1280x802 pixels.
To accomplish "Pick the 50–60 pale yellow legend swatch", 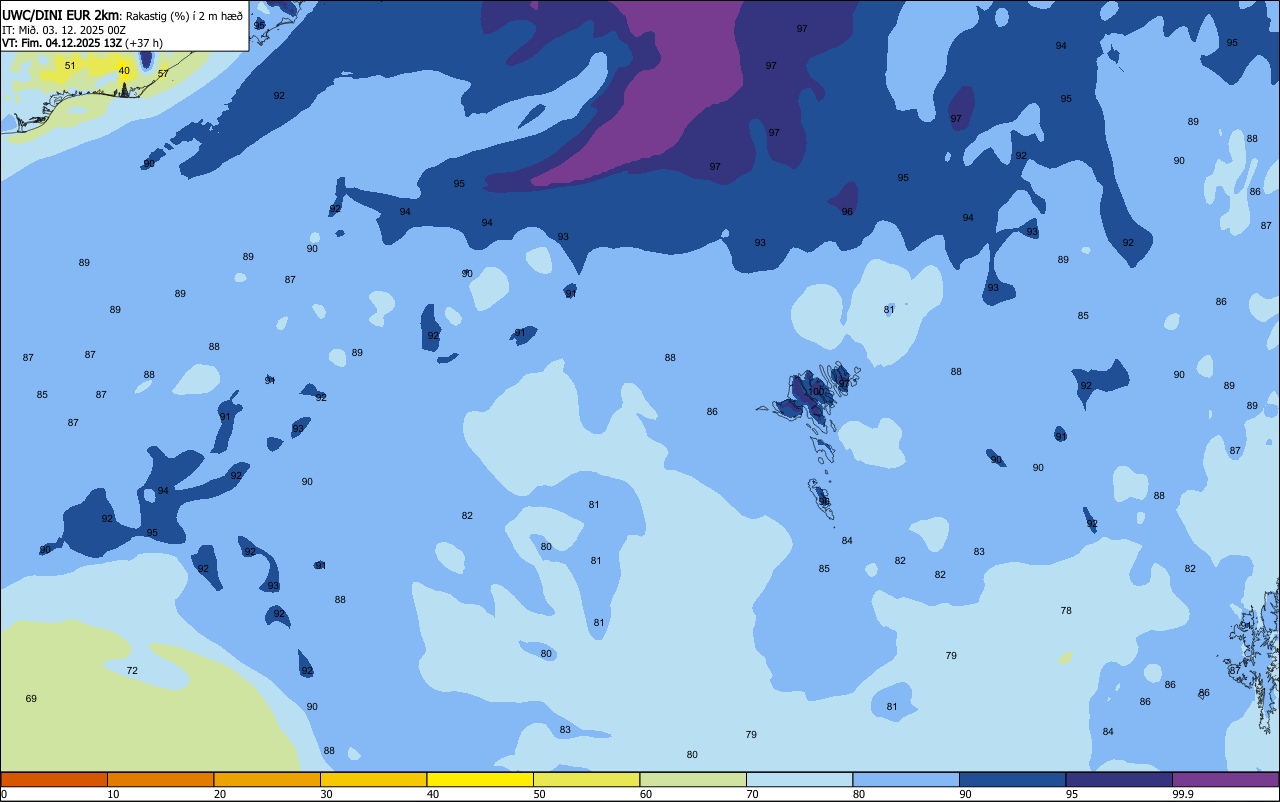I will click(x=586, y=779).
